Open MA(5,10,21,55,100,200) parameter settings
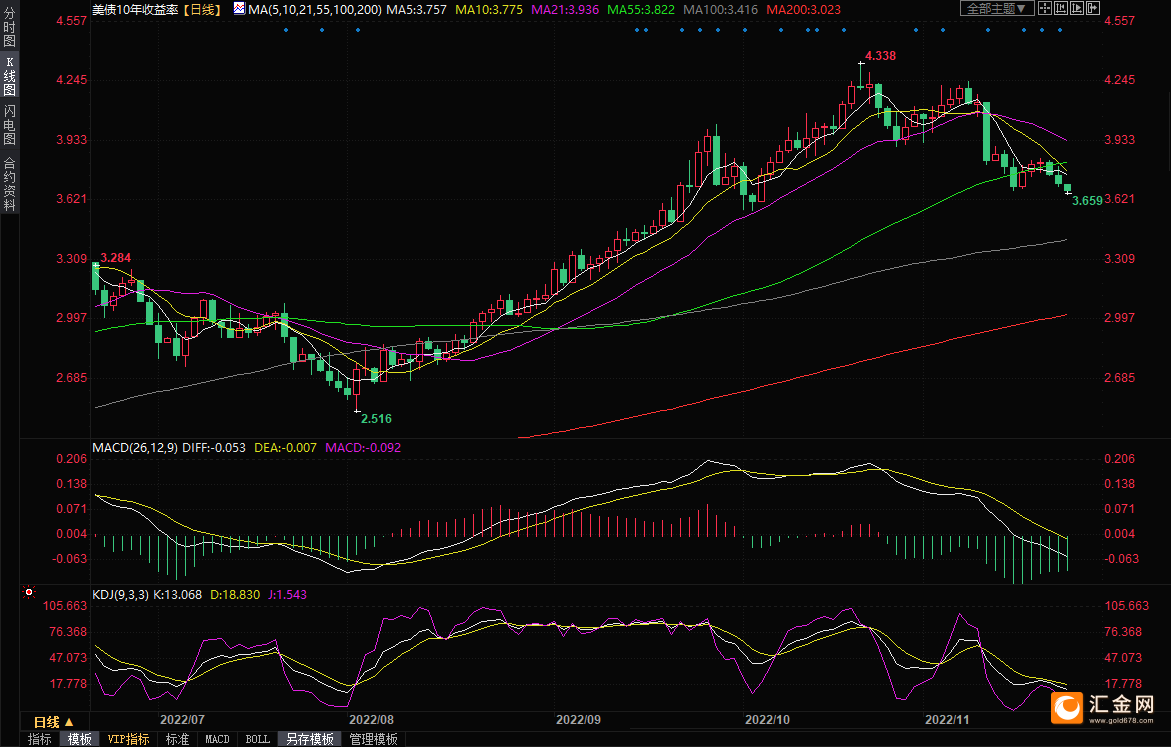The height and width of the screenshot is (747, 1171). point(315,10)
